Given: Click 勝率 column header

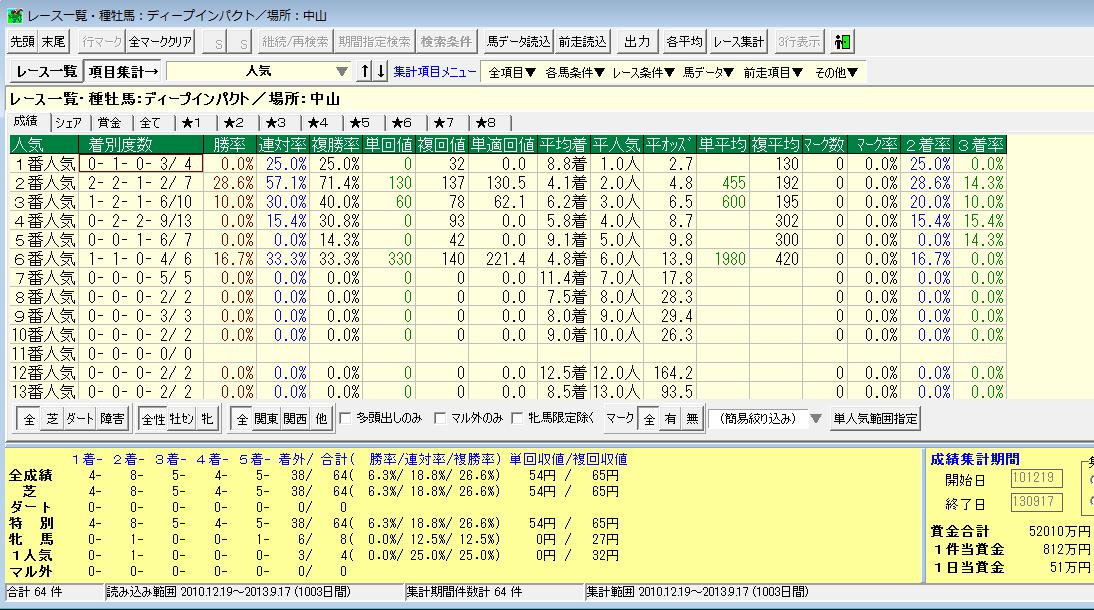Looking at the screenshot, I should [x=230, y=144].
